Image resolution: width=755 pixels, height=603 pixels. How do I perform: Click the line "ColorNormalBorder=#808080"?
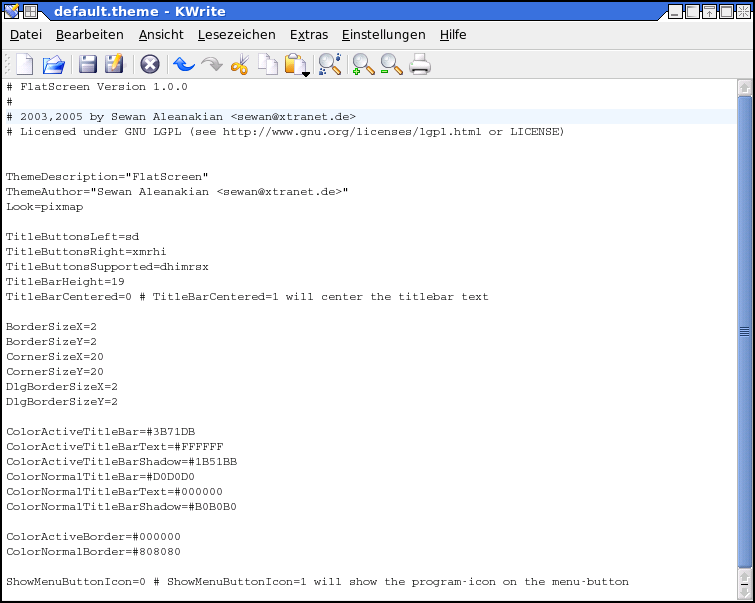pos(93,551)
